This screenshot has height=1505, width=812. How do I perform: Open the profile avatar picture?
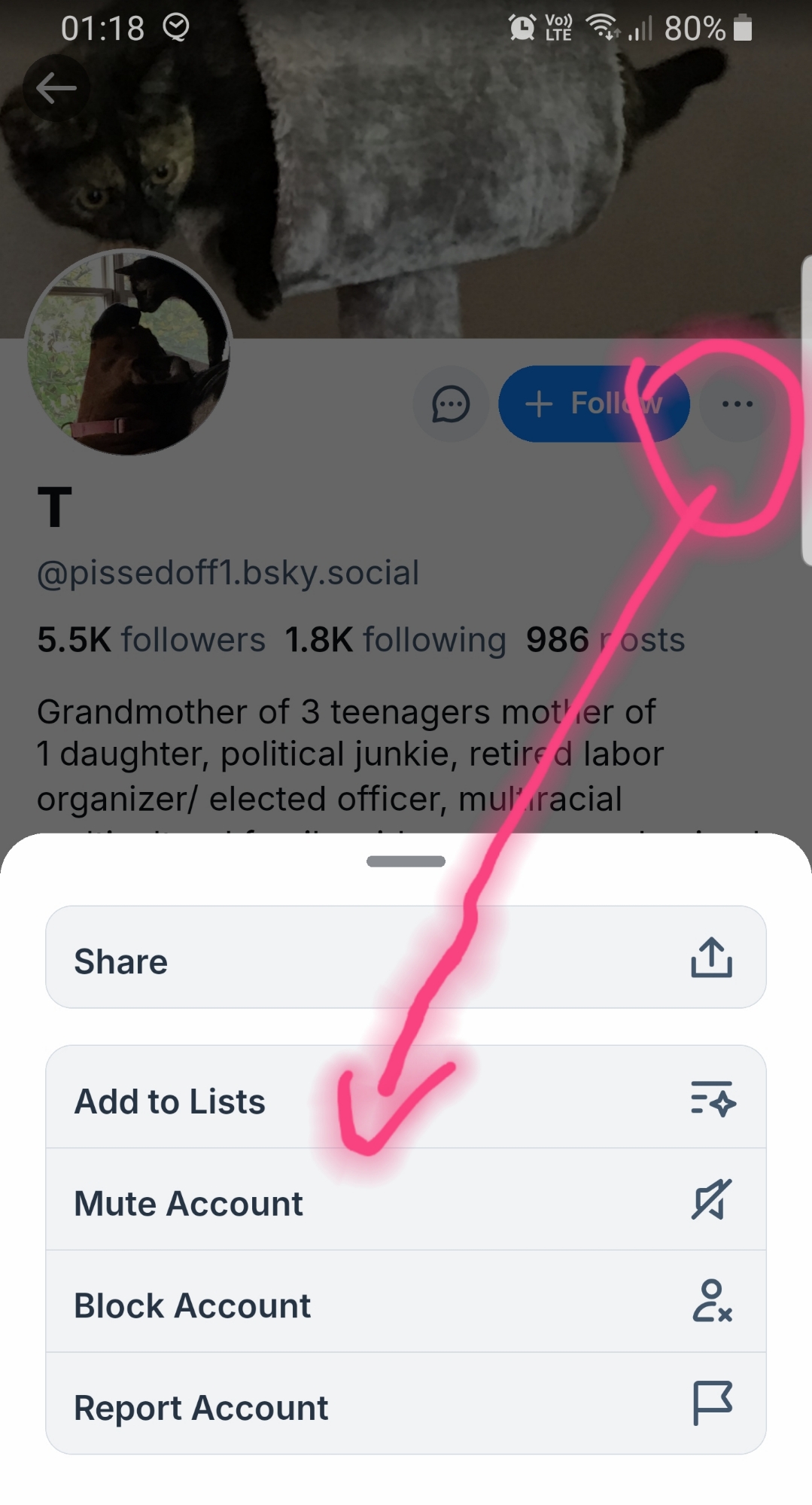click(128, 352)
